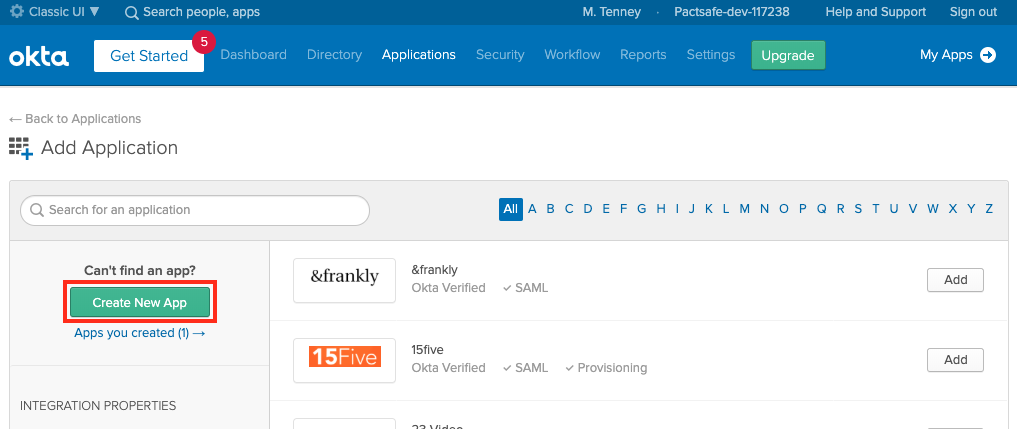Add the 15five application
The image size is (1017, 429).
coord(955,360)
